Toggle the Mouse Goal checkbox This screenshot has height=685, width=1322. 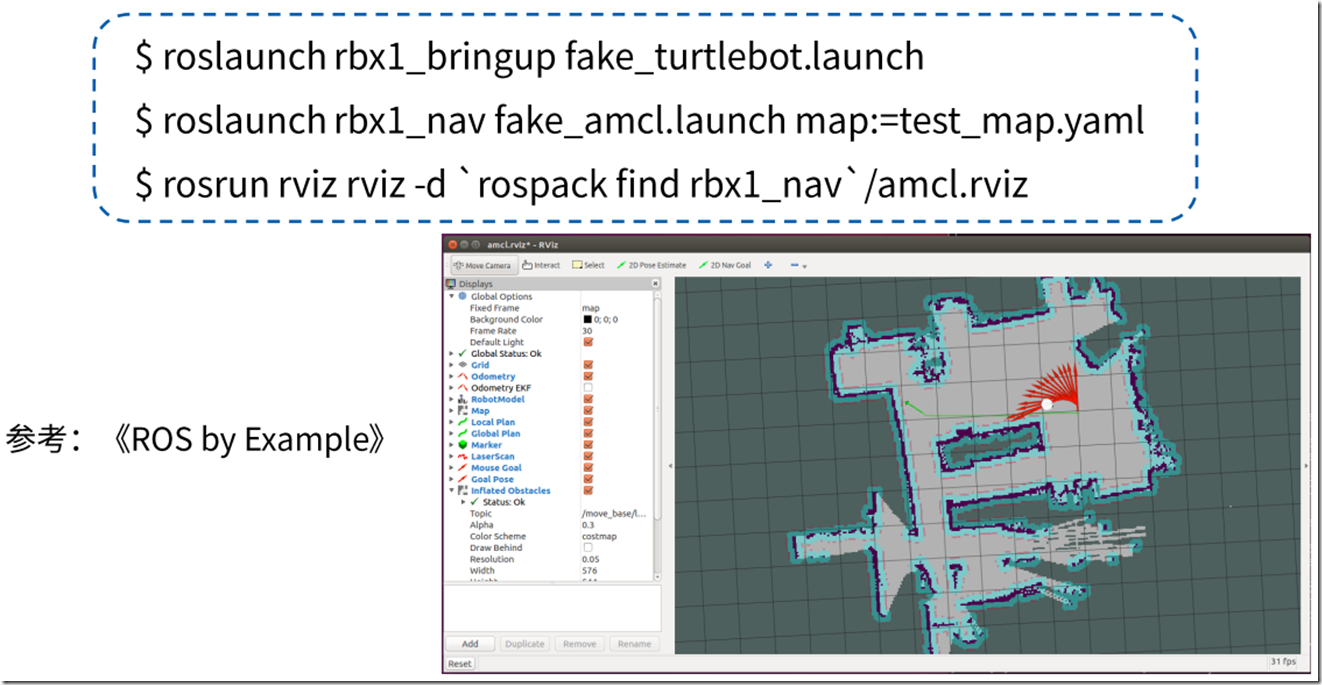click(x=588, y=468)
